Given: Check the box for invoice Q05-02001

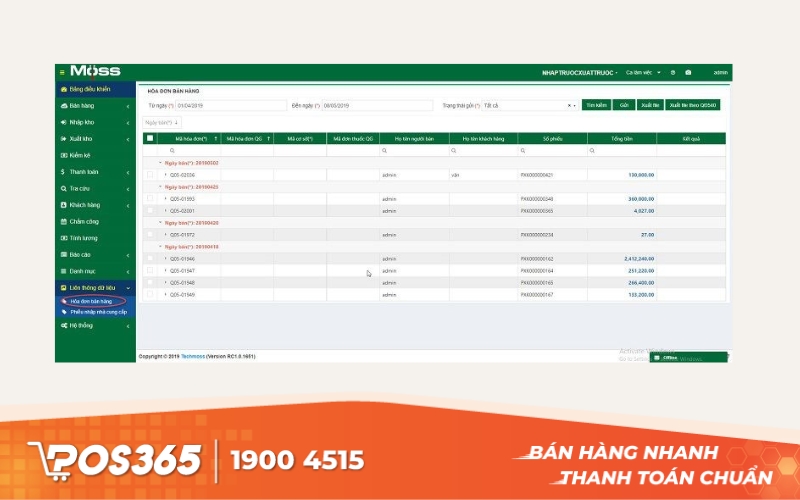Looking at the screenshot, I should click(150, 210).
